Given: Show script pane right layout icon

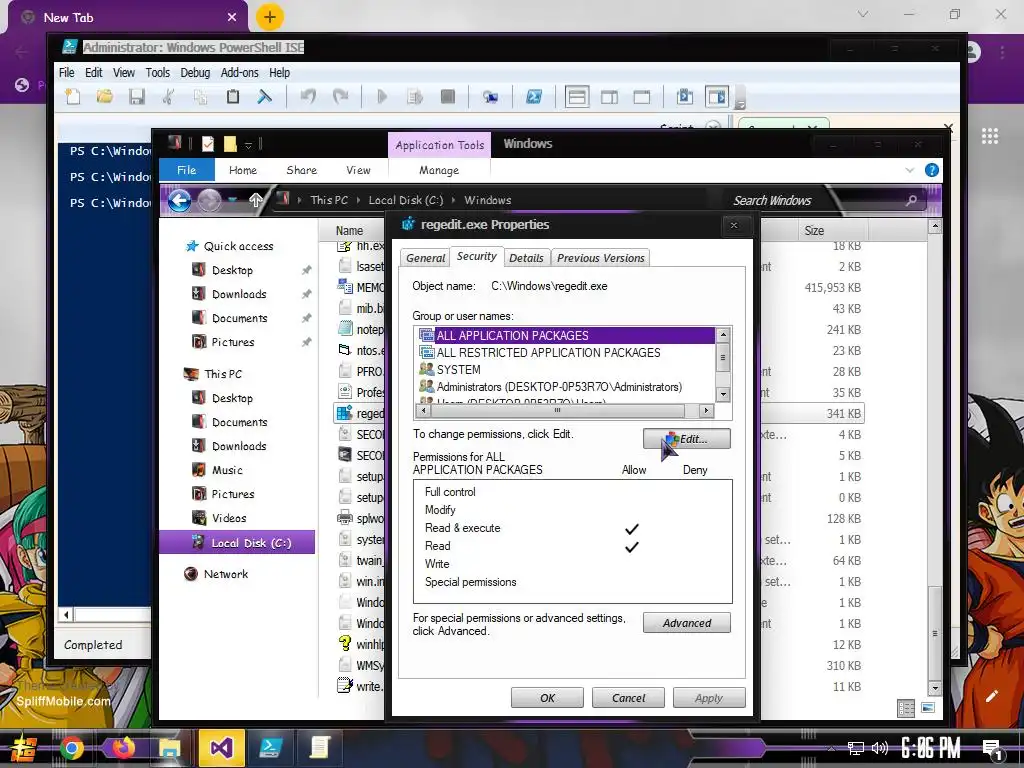Looking at the screenshot, I should coord(609,97).
